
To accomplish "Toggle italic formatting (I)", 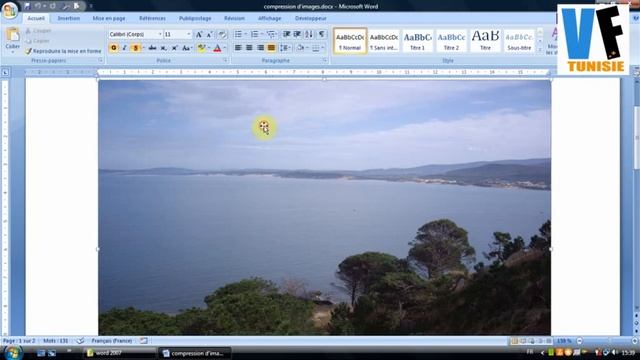I will click(x=124, y=48).
